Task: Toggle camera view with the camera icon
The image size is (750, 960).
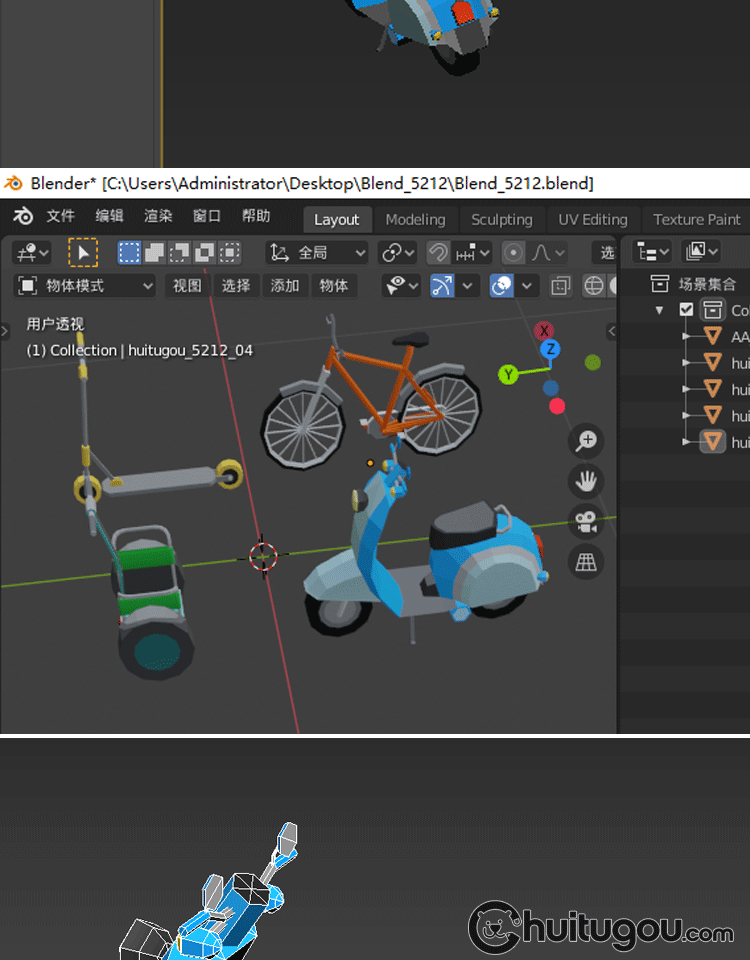Action: click(x=586, y=521)
